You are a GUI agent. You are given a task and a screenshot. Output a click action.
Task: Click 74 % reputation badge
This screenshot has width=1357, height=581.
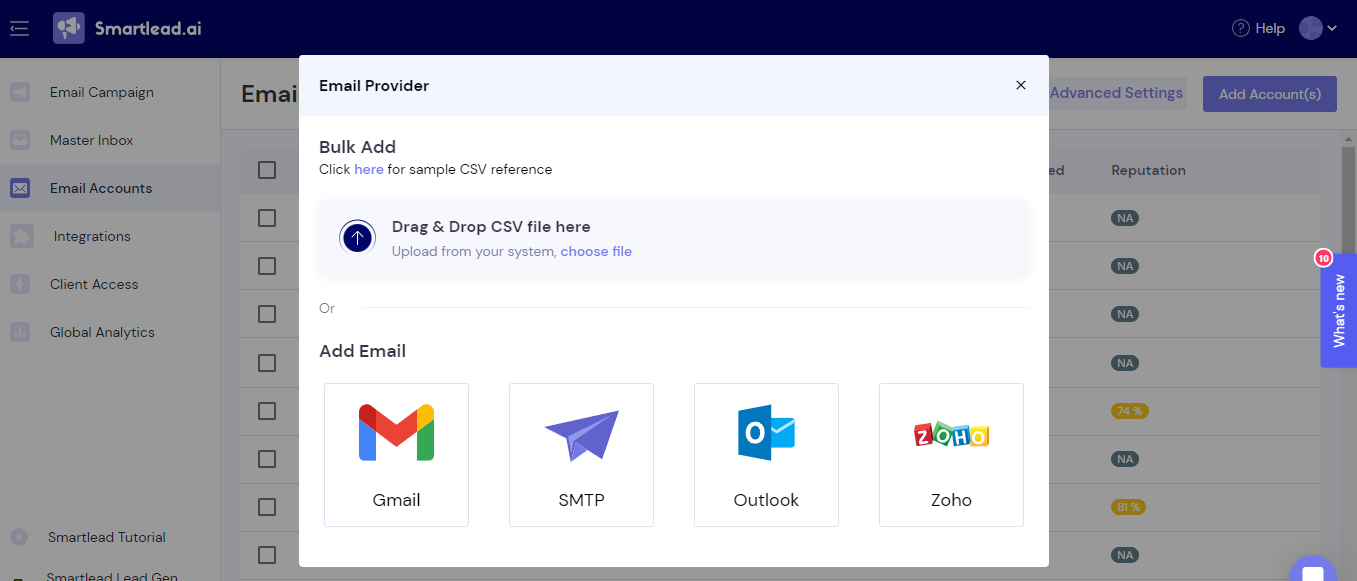click(1128, 411)
